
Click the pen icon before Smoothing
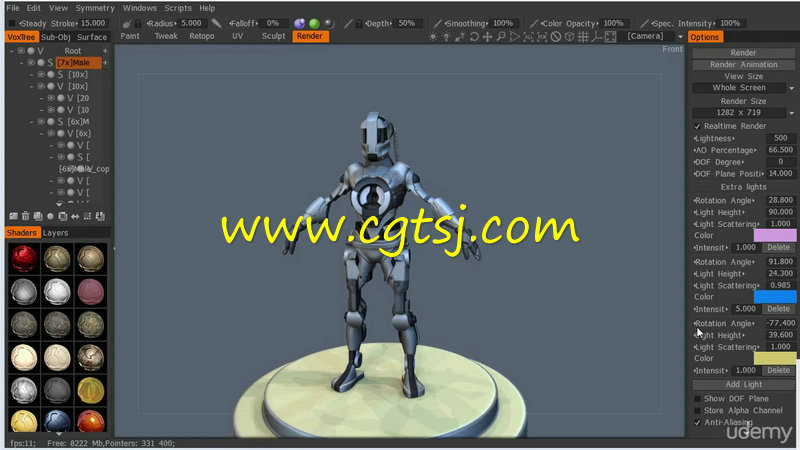click(x=437, y=23)
